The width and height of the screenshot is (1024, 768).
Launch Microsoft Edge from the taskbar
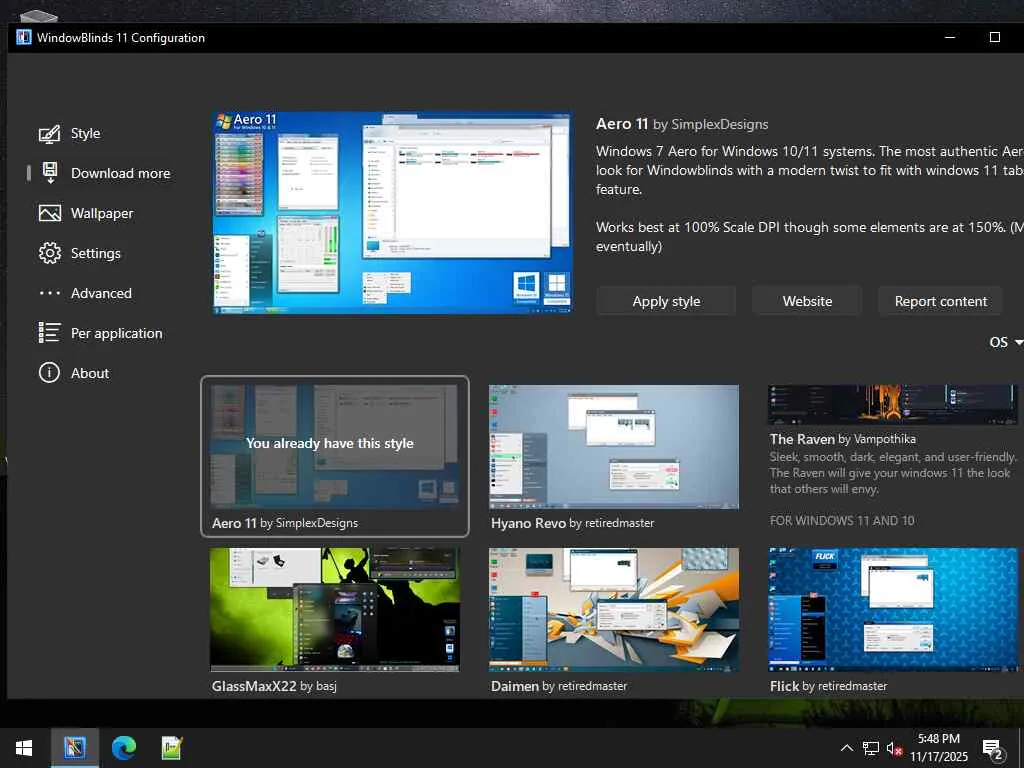pyautogui.click(x=124, y=748)
